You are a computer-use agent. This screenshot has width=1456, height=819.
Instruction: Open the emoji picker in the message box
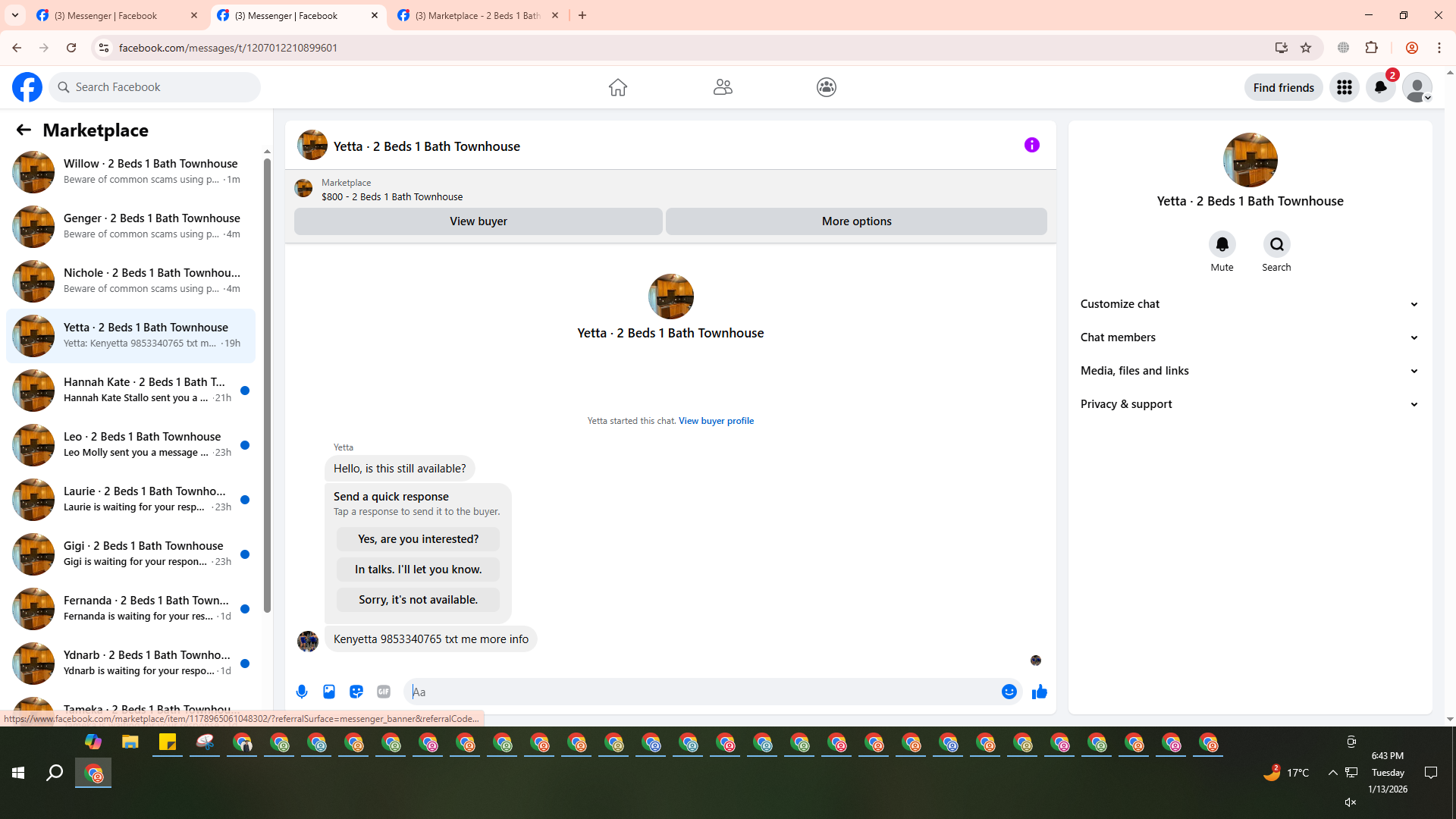click(1009, 692)
